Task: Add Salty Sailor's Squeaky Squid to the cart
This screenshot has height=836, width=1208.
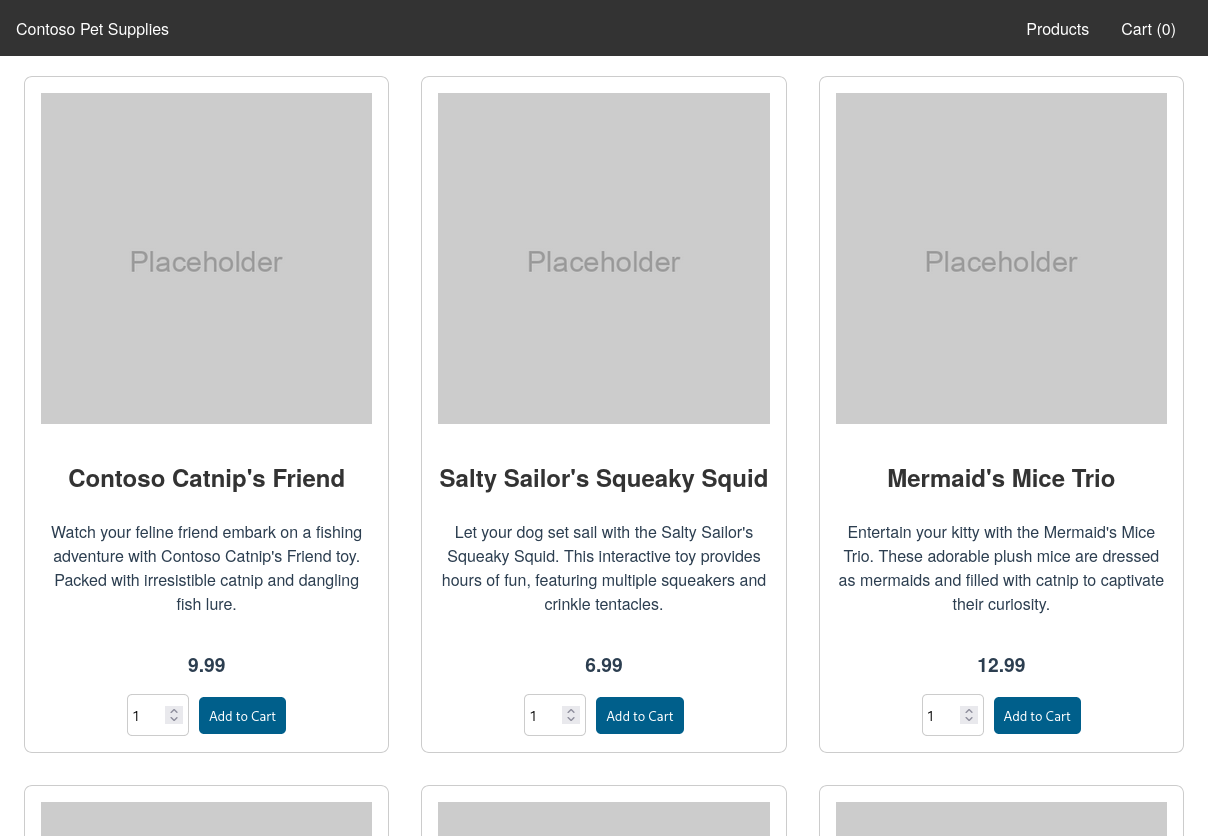Action: tap(639, 715)
